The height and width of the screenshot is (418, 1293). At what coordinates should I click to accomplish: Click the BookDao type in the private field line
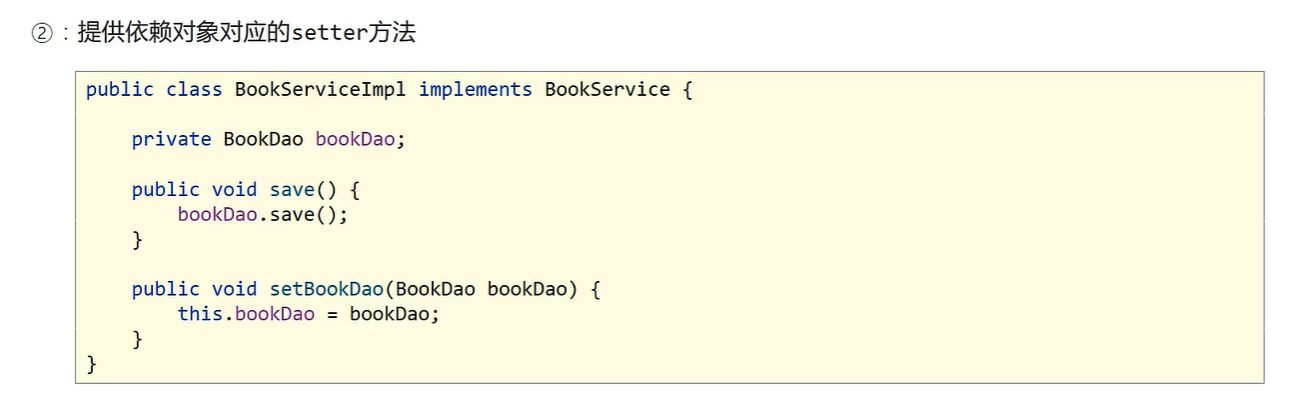263,139
